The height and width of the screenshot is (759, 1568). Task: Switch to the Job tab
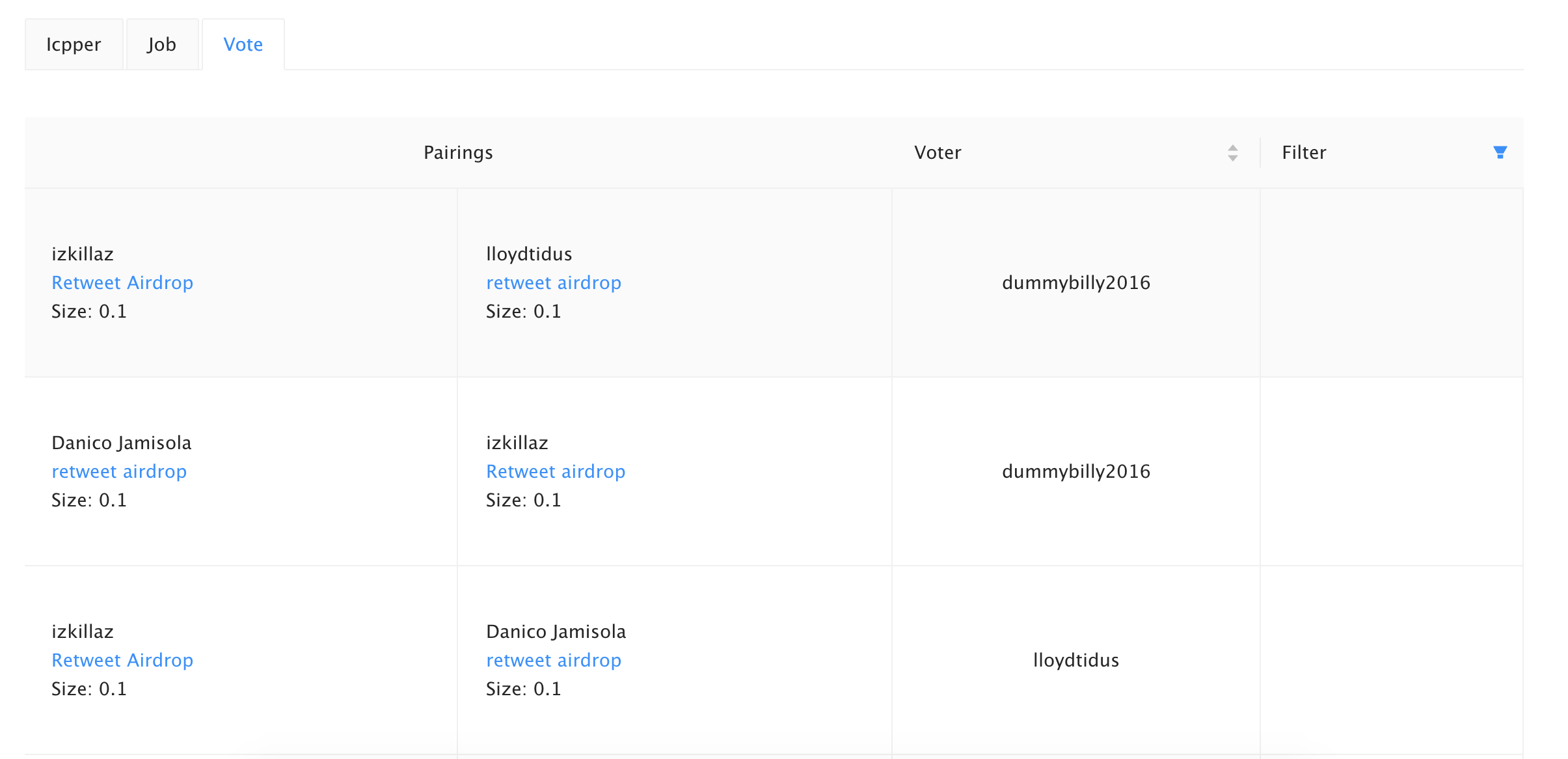pos(161,44)
